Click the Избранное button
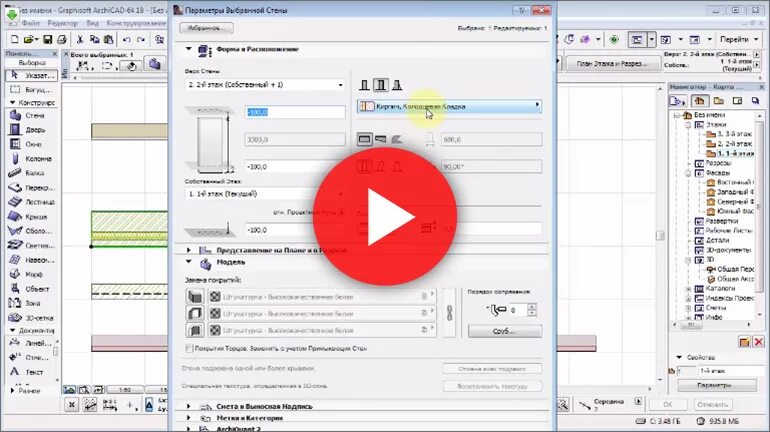770x432 pixels. (x=206, y=28)
